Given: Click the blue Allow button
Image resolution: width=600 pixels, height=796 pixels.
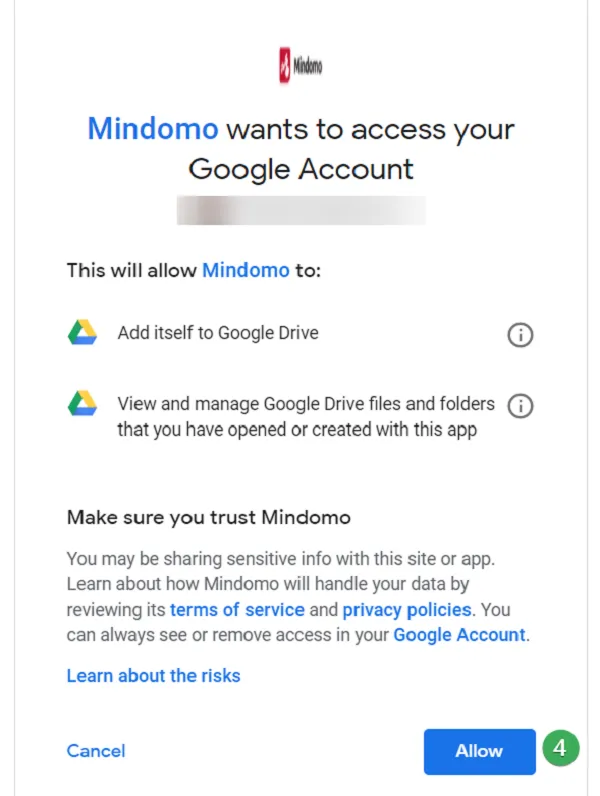Looking at the screenshot, I should [x=480, y=751].
